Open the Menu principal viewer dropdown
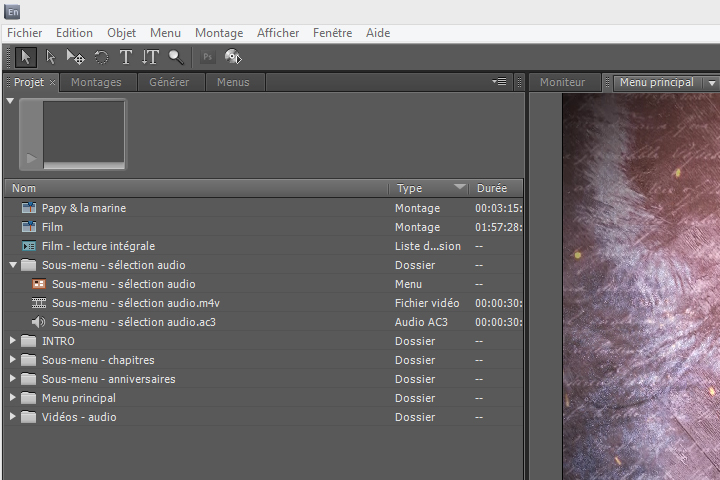The height and width of the screenshot is (480, 720). click(711, 83)
